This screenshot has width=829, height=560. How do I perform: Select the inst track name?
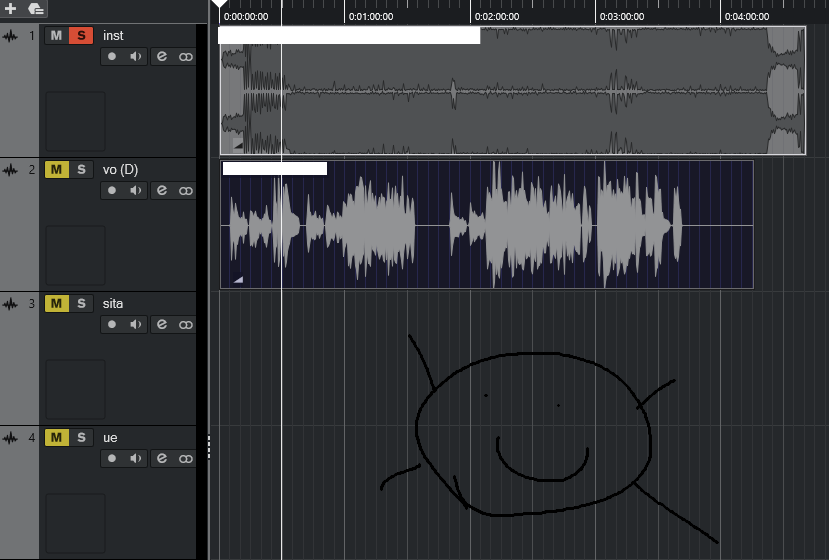click(x=113, y=35)
